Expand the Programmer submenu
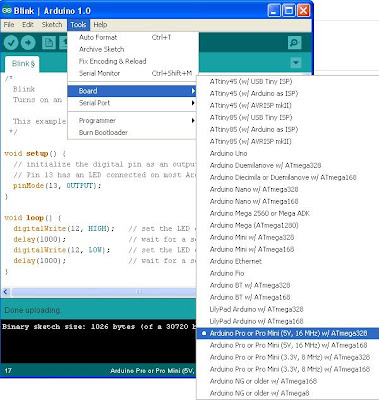This screenshot has width=379, height=400. coord(132,121)
